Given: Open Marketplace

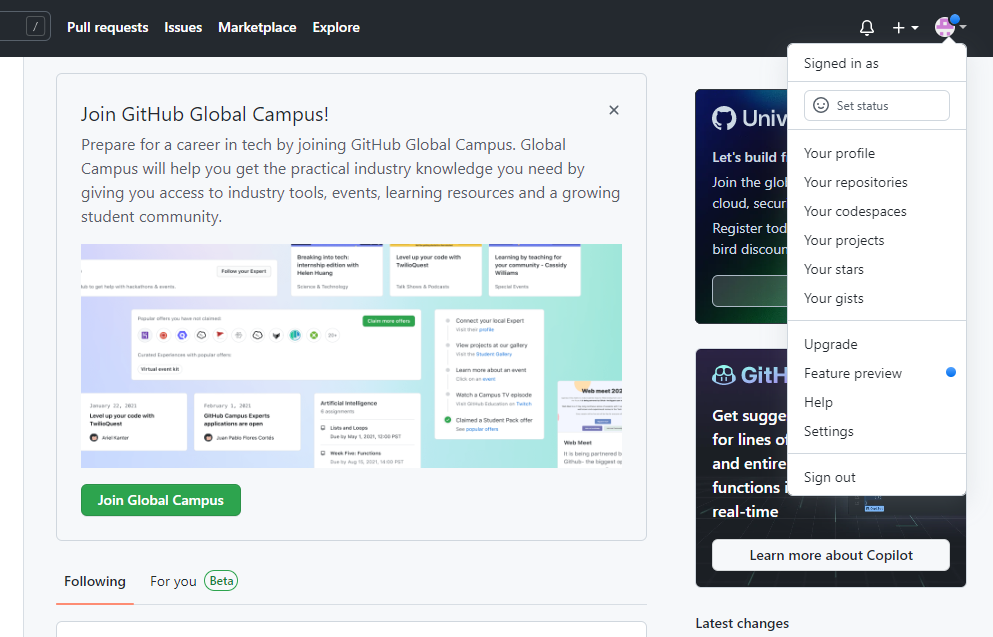Looking at the screenshot, I should 257,27.
